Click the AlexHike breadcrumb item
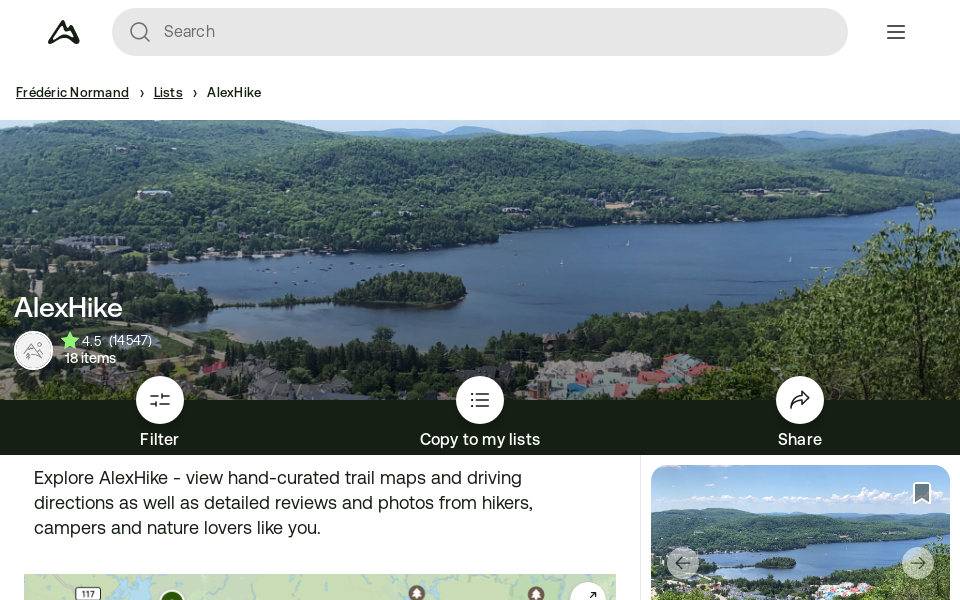Viewport: 960px width, 600px height. [x=234, y=92]
